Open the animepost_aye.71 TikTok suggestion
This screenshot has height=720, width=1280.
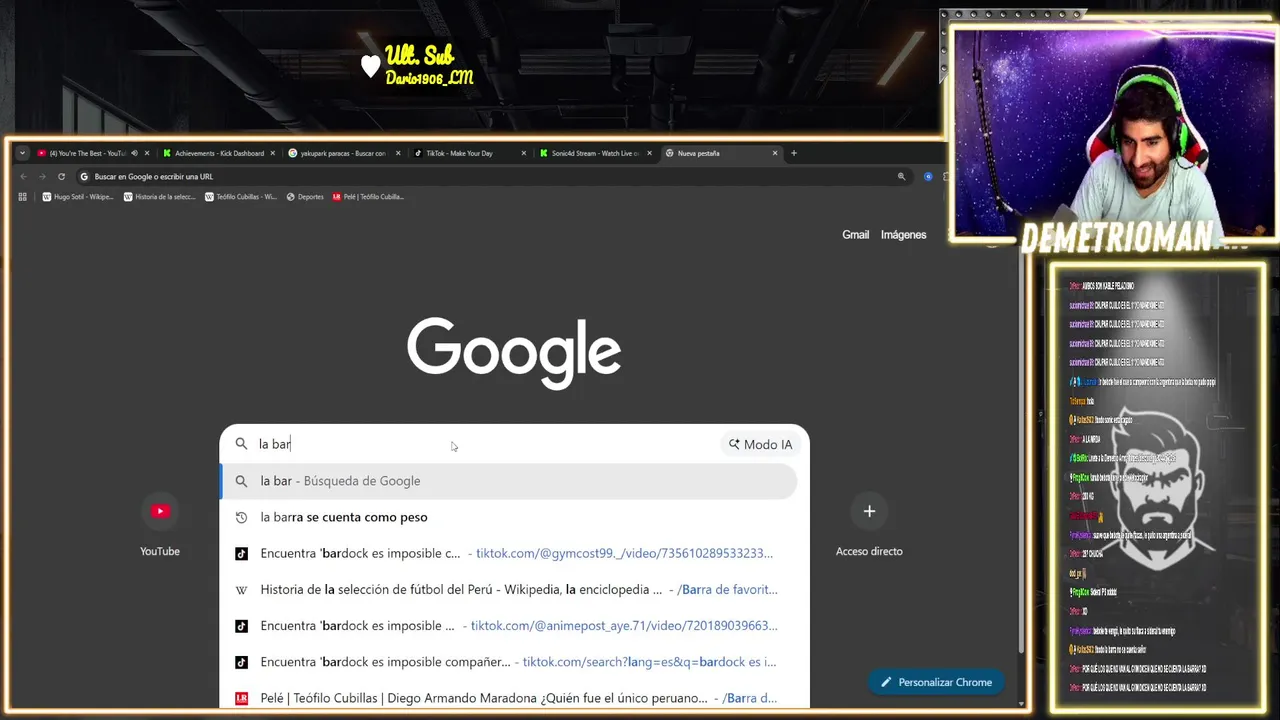(509, 626)
